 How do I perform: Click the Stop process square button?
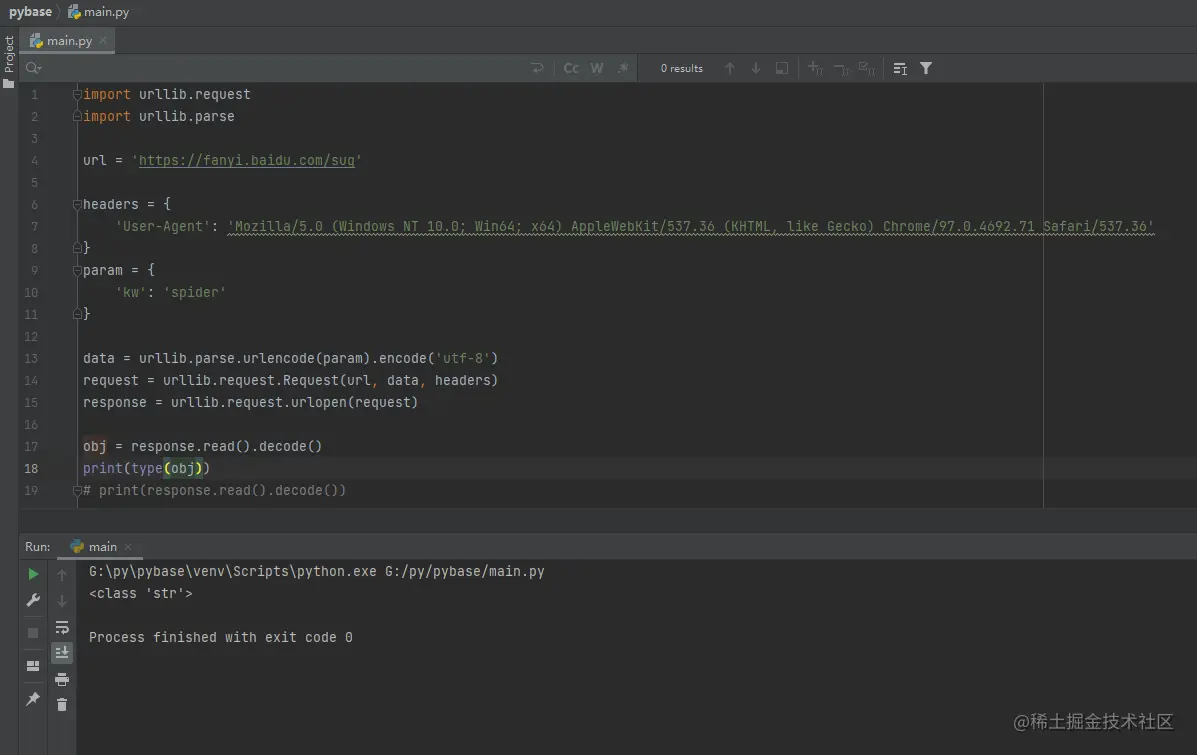[x=33, y=633]
